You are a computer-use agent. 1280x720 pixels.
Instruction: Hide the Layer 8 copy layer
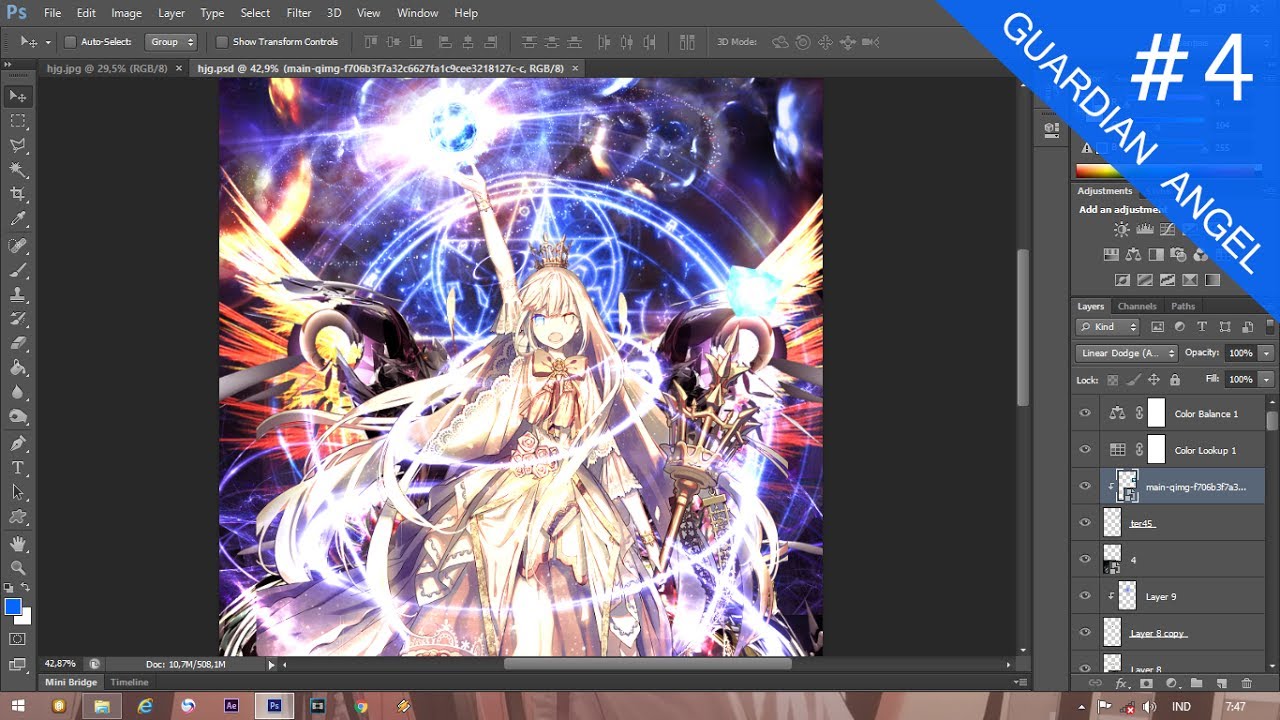click(1085, 633)
